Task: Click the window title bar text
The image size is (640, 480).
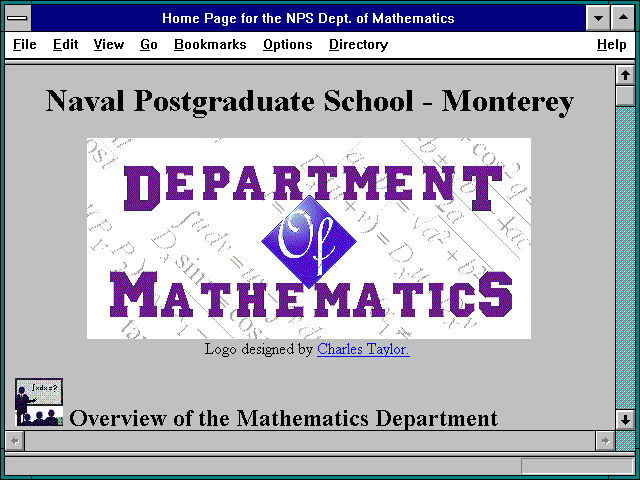Action: click(308, 18)
